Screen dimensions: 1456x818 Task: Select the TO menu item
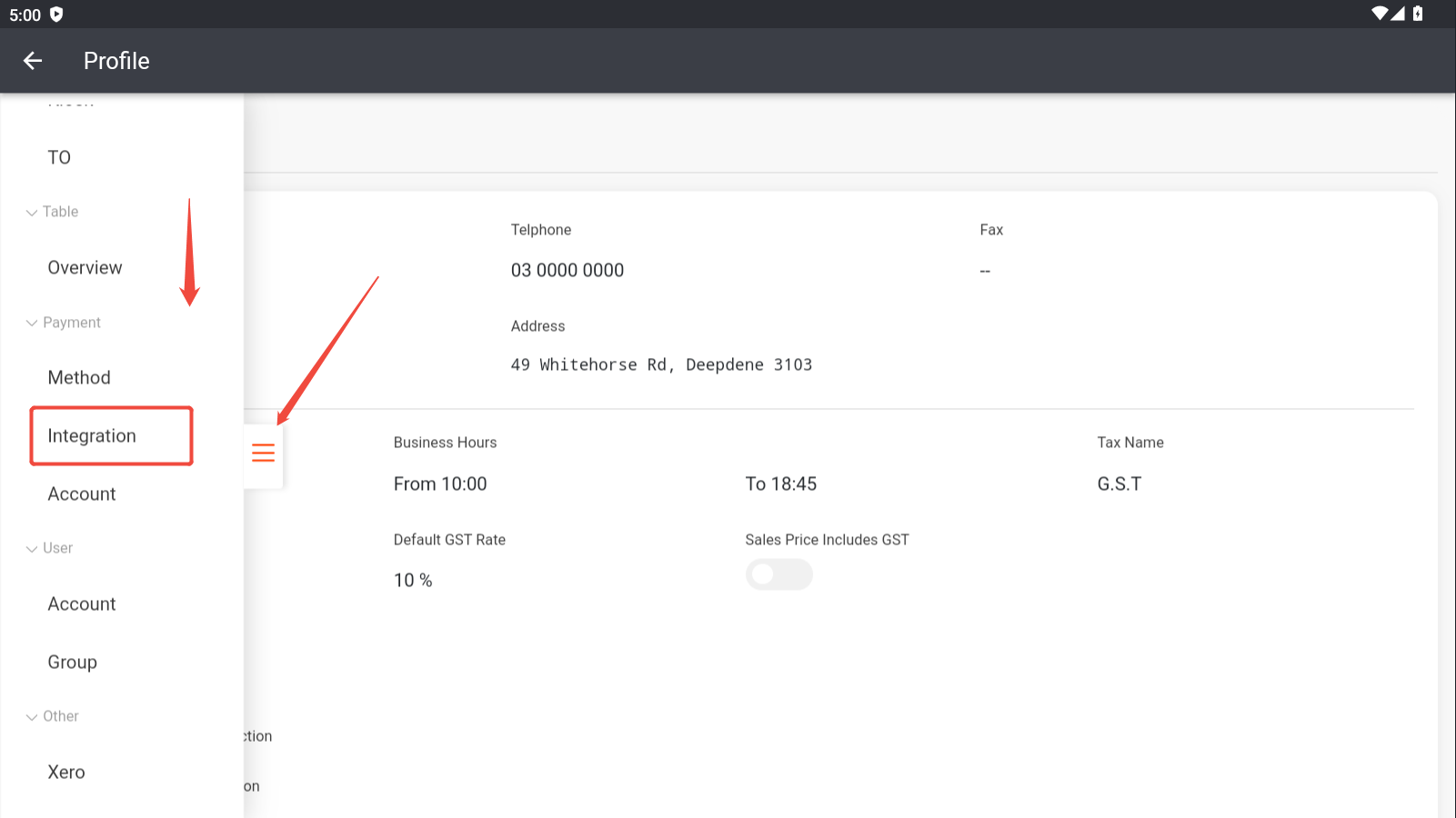click(59, 158)
